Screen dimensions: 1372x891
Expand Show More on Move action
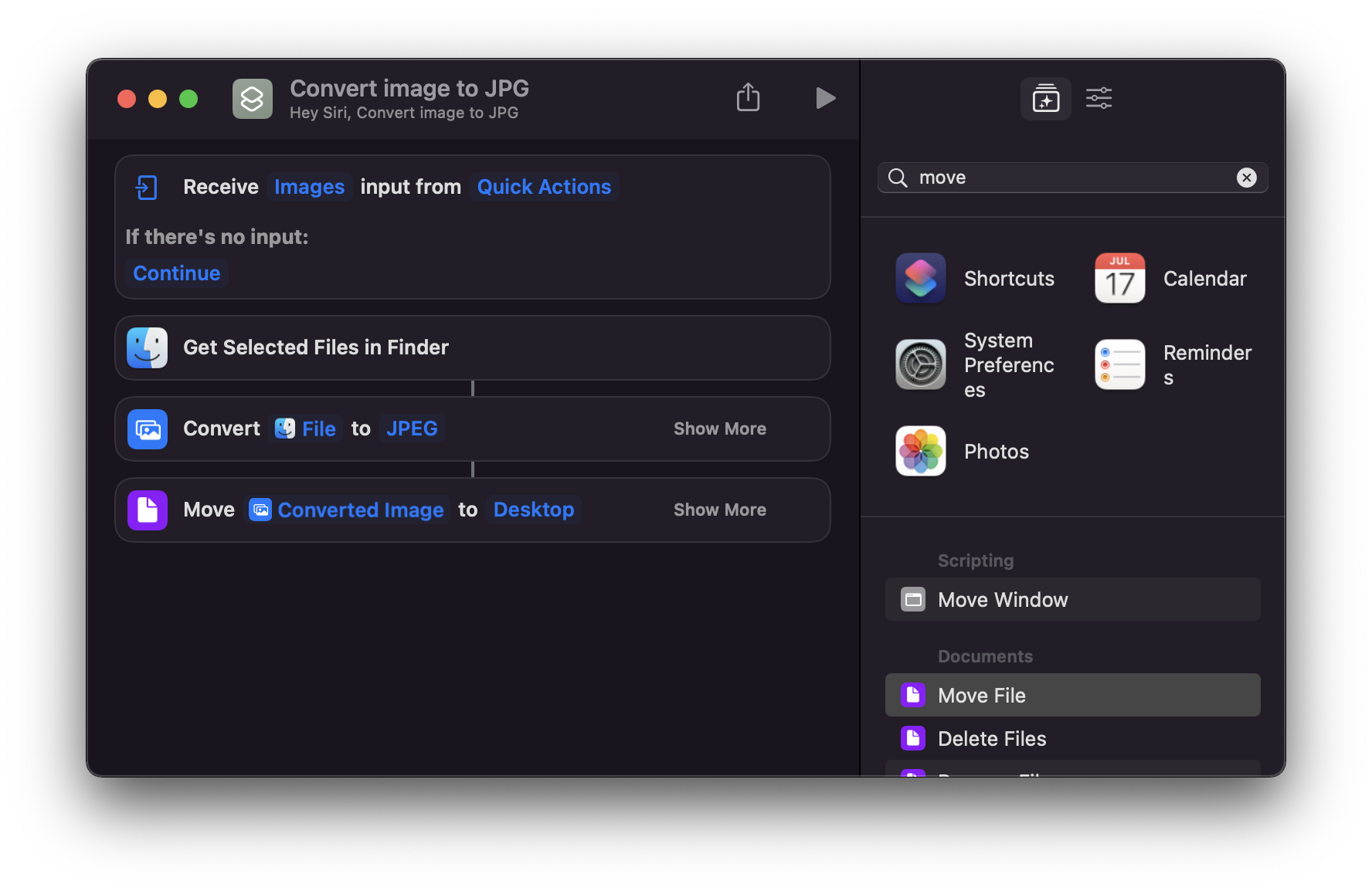[719, 510]
